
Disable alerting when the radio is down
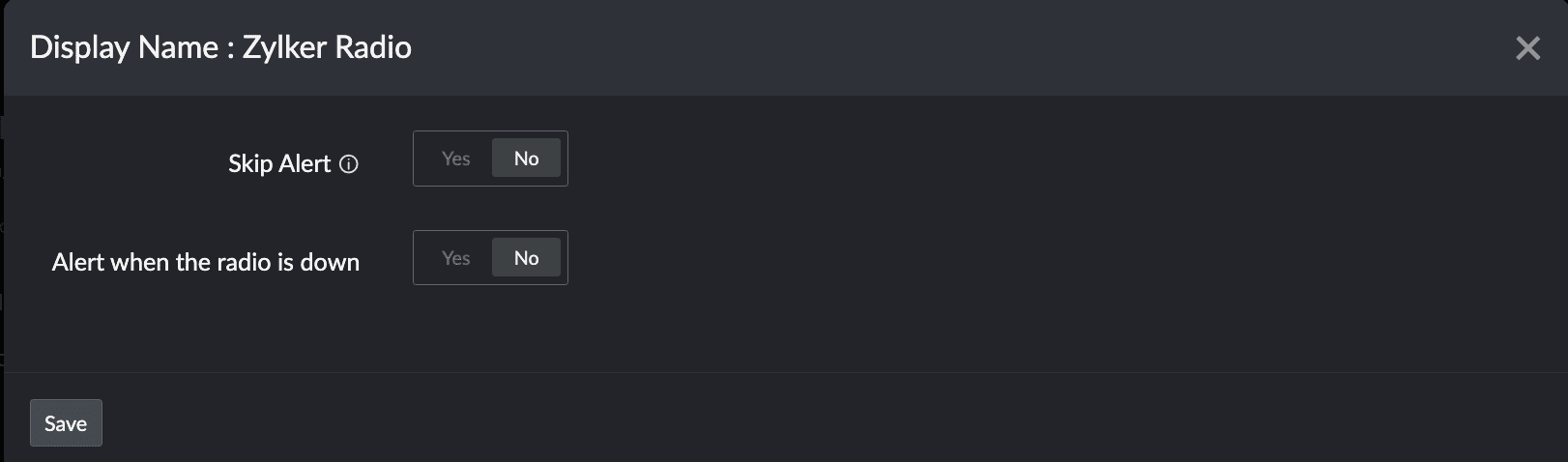(526, 258)
